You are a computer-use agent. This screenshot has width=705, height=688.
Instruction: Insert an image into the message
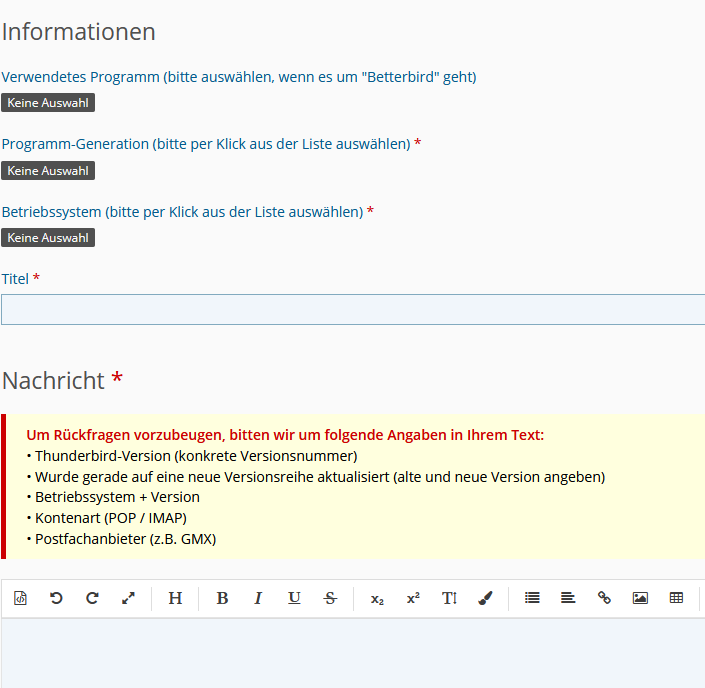[x=640, y=598]
